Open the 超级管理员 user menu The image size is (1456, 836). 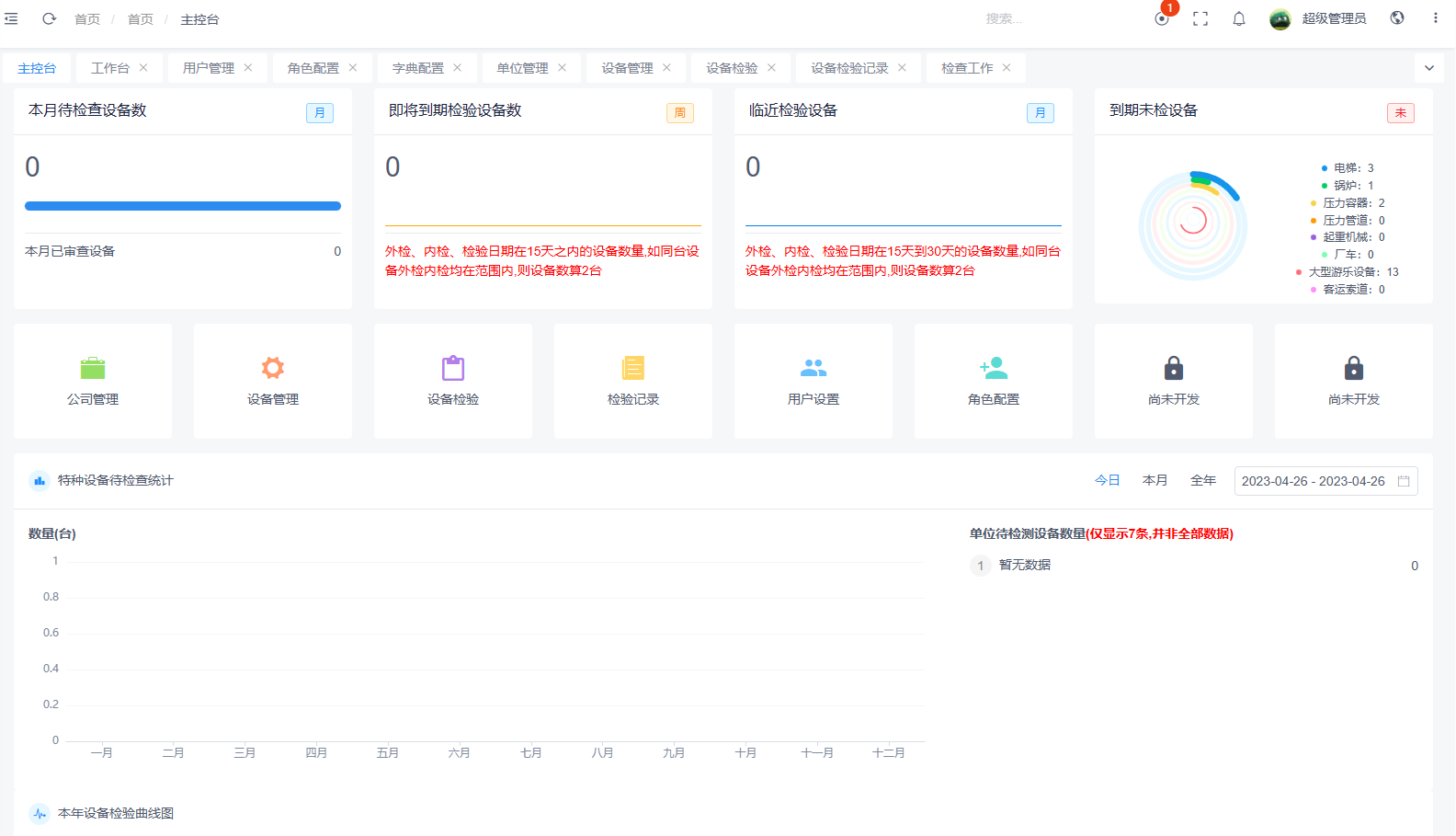(1334, 18)
